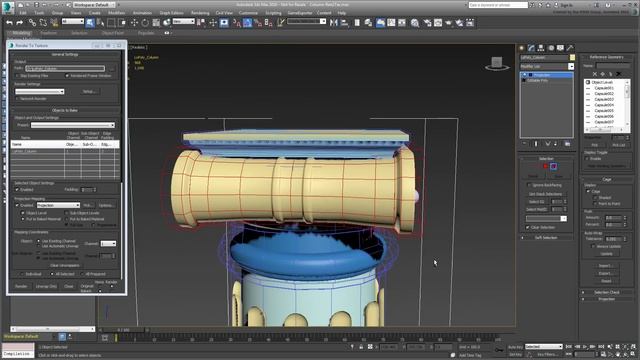Click the Configure Modifier Sets icon

[567, 144]
